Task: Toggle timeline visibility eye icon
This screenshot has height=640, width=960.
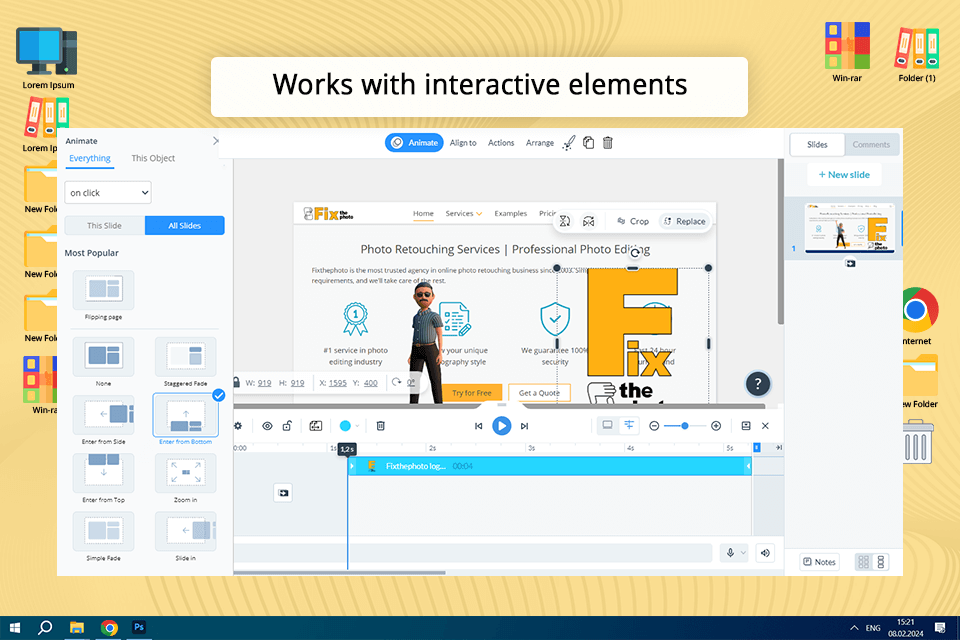Action: point(267,426)
